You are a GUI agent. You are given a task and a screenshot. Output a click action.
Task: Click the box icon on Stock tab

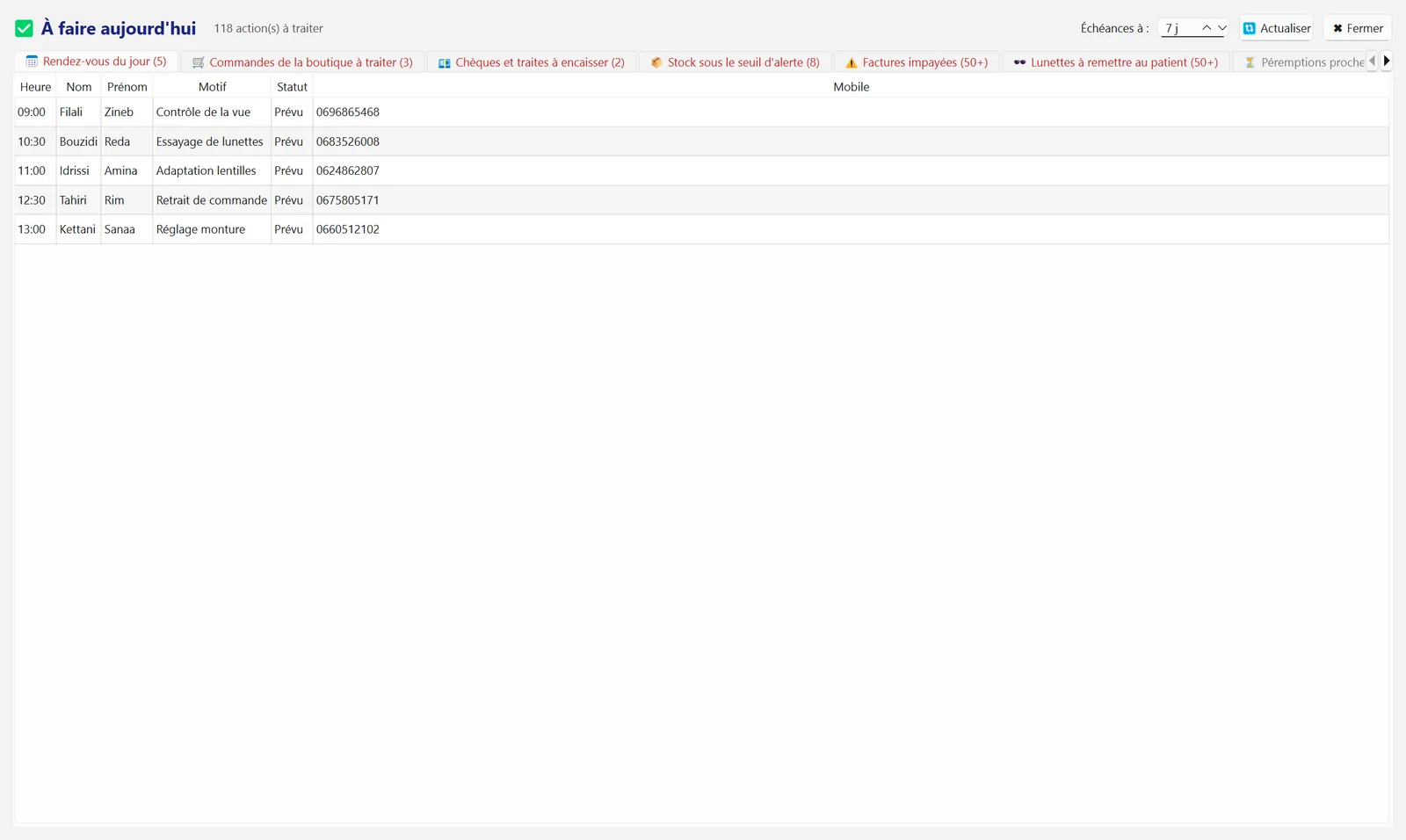(656, 62)
